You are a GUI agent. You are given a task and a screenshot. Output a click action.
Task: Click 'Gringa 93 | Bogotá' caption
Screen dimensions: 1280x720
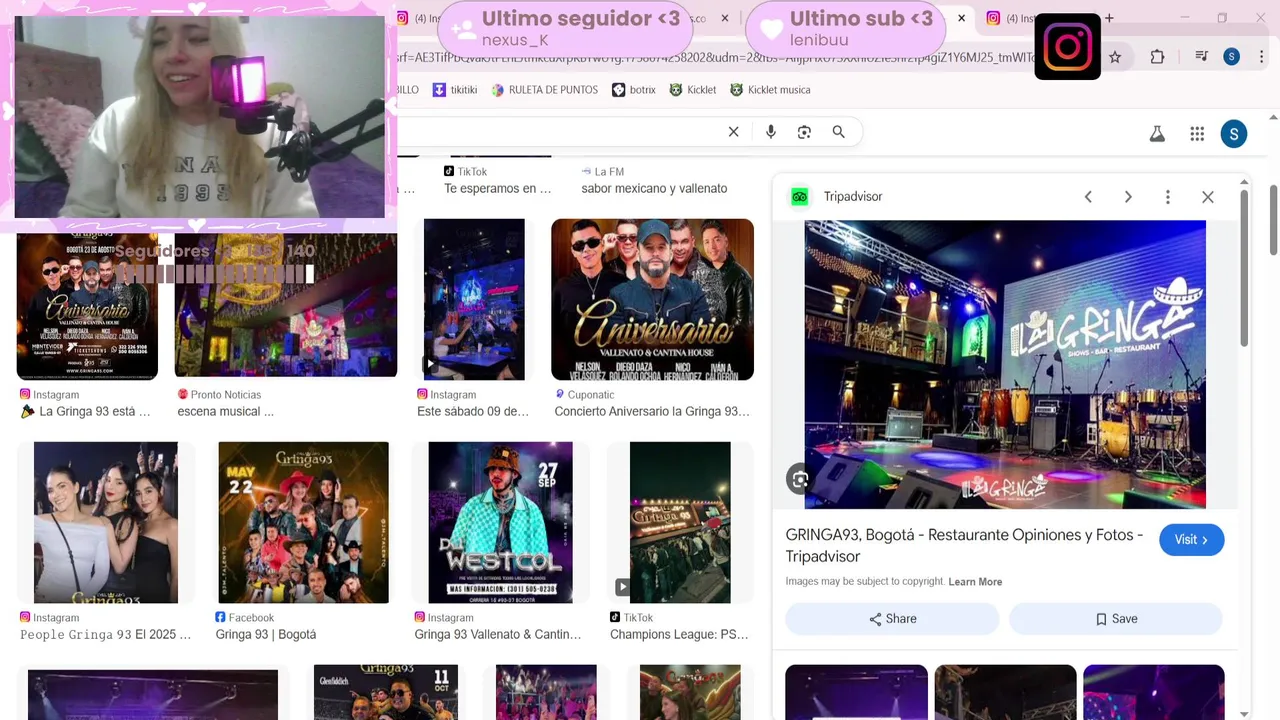(x=266, y=635)
